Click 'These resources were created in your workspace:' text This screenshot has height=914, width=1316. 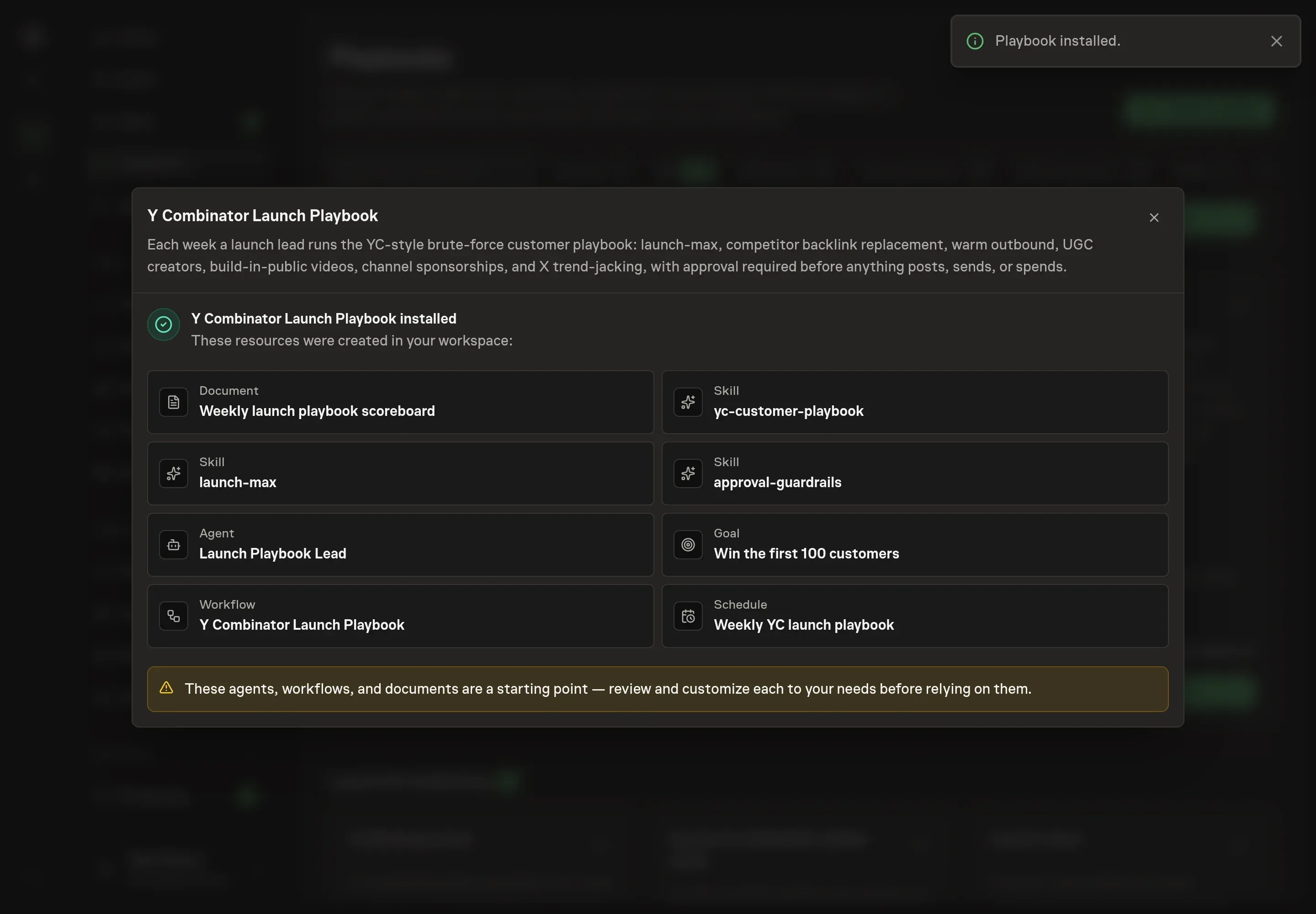[x=352, y=341]
